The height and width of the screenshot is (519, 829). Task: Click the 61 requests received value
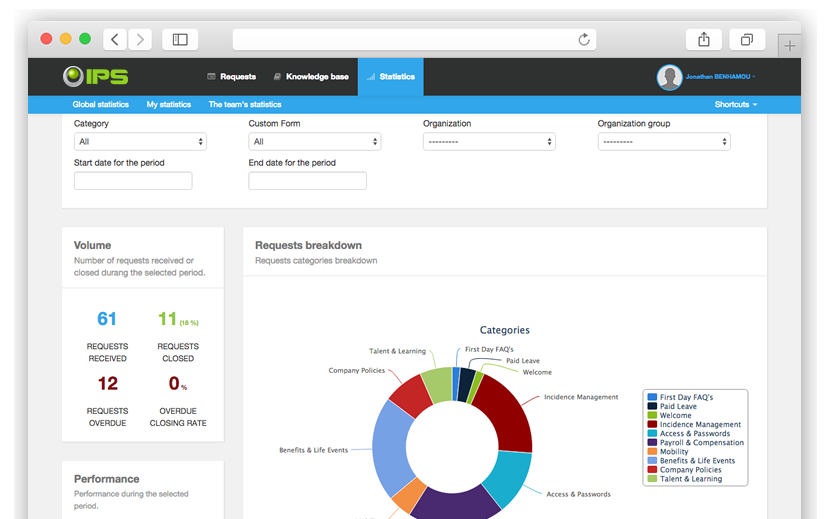tap(107, 319)
